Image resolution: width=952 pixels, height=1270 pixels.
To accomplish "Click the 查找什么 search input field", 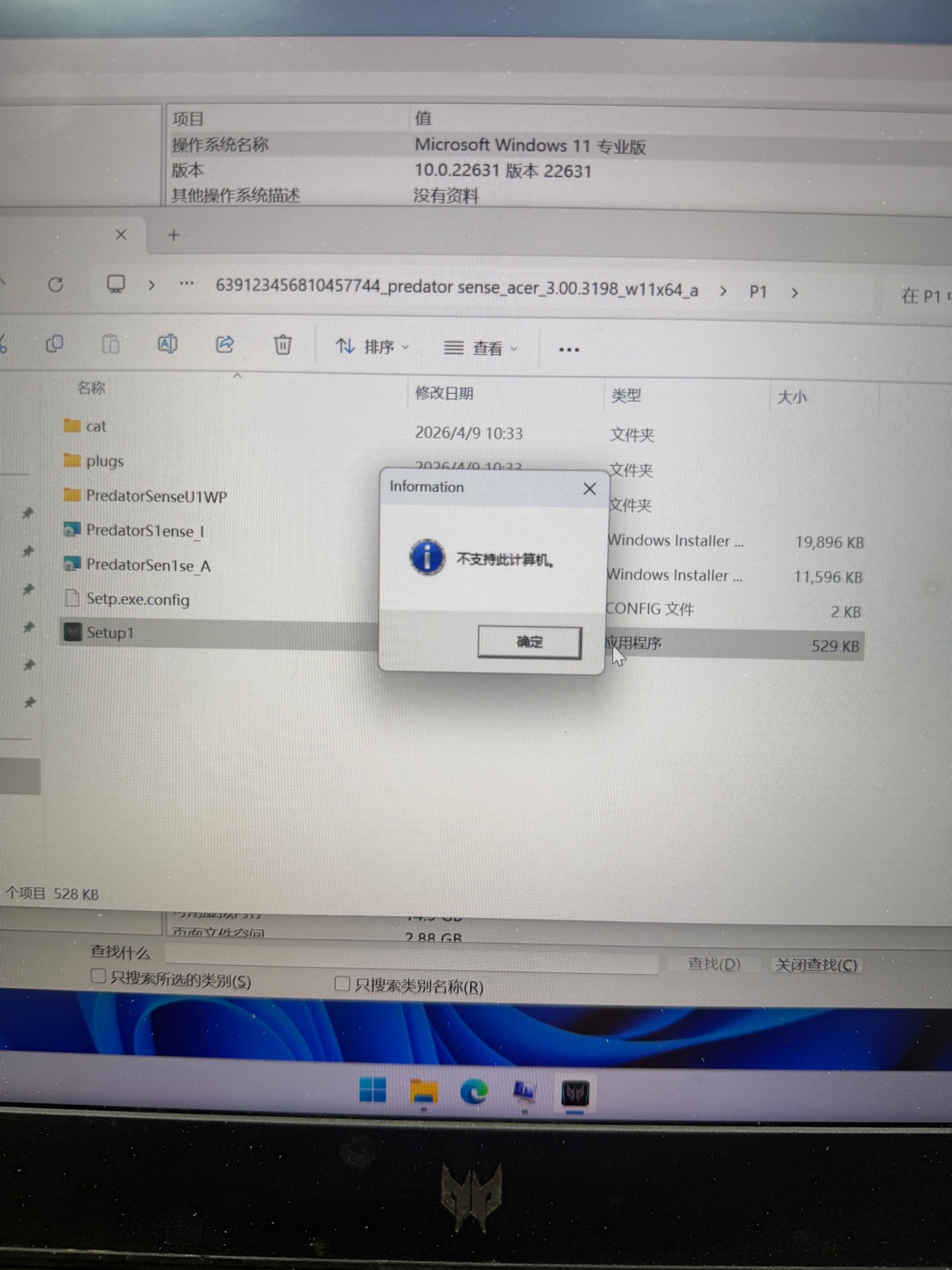I will [x=412, y=959].
